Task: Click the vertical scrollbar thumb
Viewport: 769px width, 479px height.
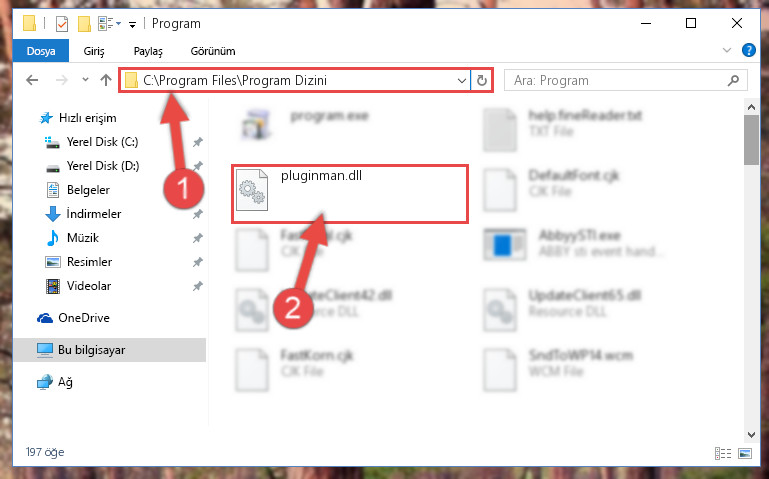Action: (x=751, y=140)
